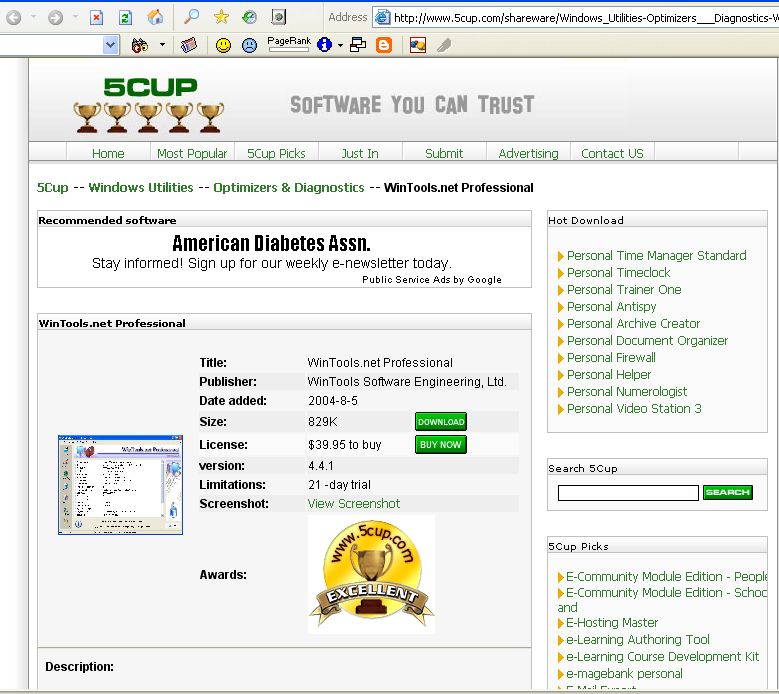This screenshot has height=694, width=779.
Task: Click the orange Blogger icon
Action: [384, 45]
